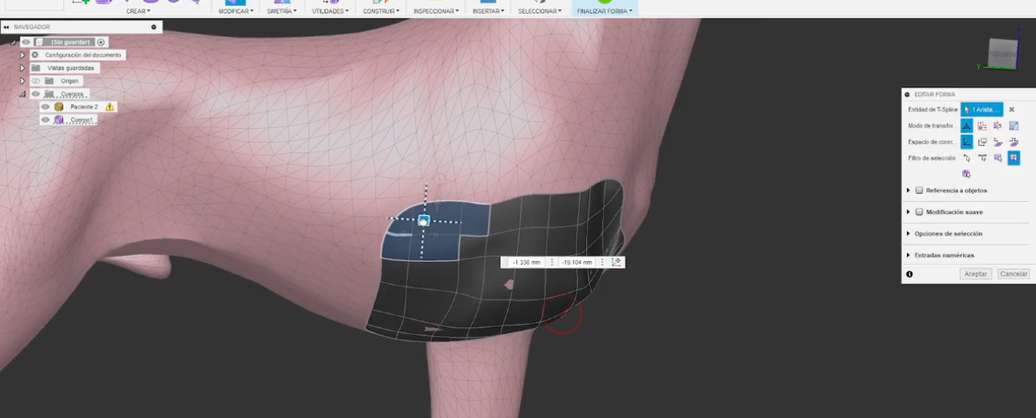The image size is (1036, 418).
Task: Click folder icon of Origen
Action: 48,81
